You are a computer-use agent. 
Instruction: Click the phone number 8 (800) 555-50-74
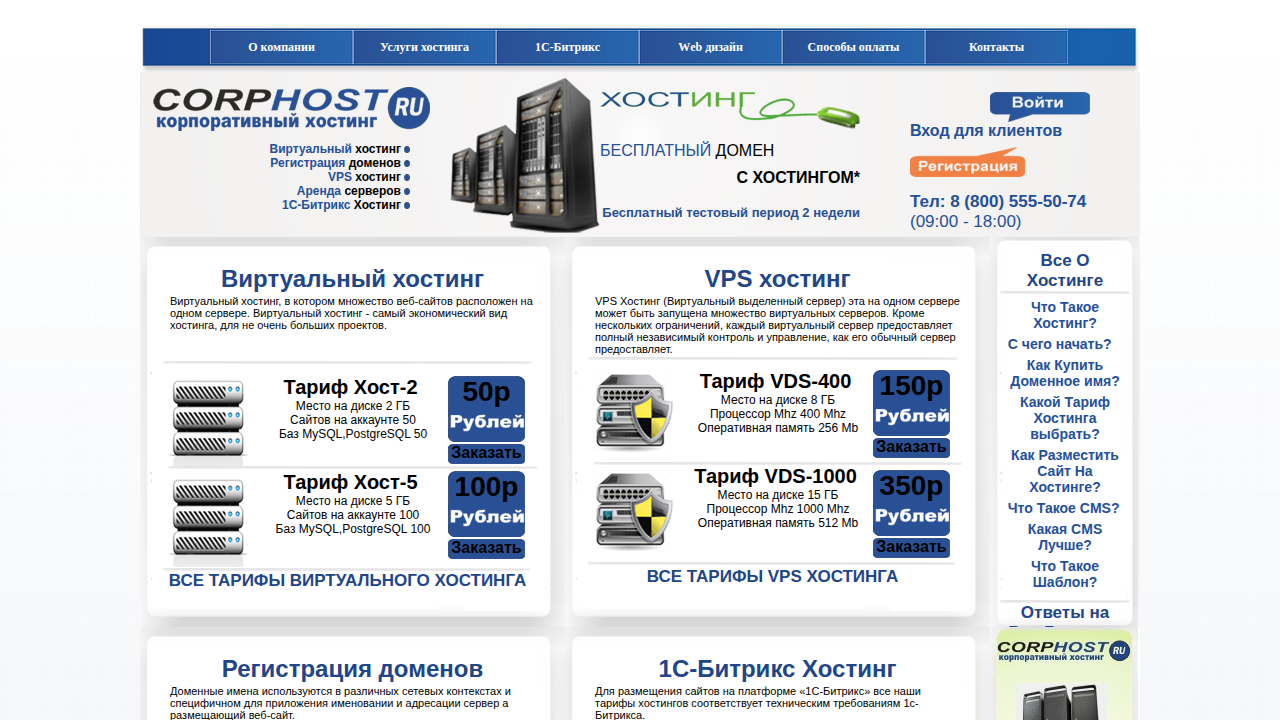[x=1018, y=201]
